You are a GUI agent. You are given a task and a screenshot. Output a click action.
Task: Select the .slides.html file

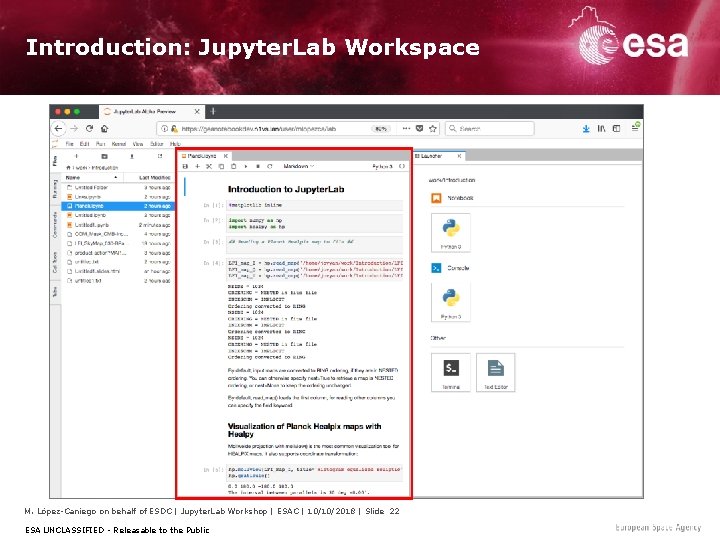click(118, 271)
